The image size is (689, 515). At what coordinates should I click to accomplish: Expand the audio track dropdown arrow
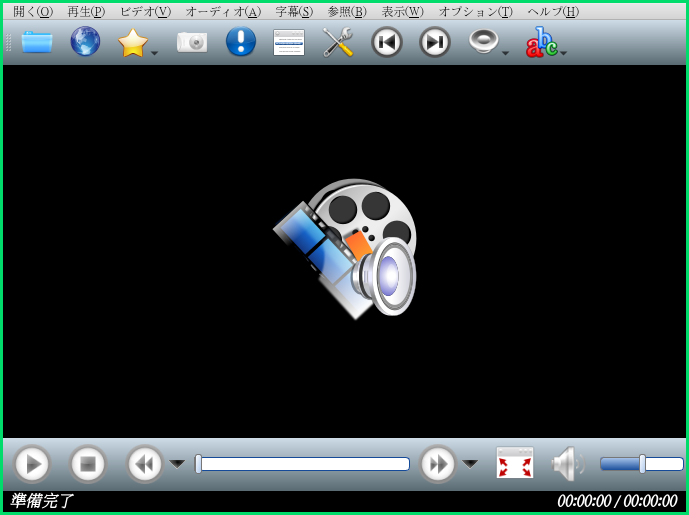[x=505, y=53]
